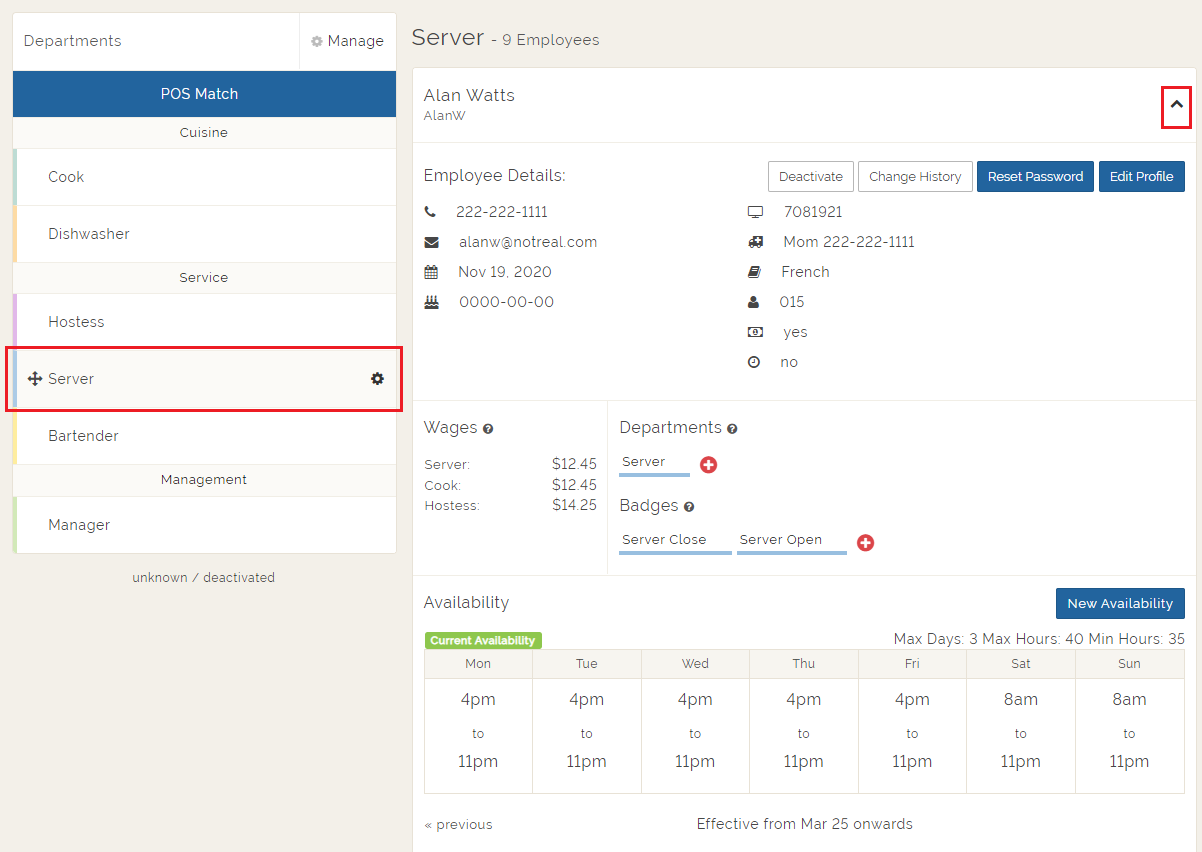Click the Deactivate button
The height and width of the screenshot is (852, 1202).
click(x=810, y=177)
